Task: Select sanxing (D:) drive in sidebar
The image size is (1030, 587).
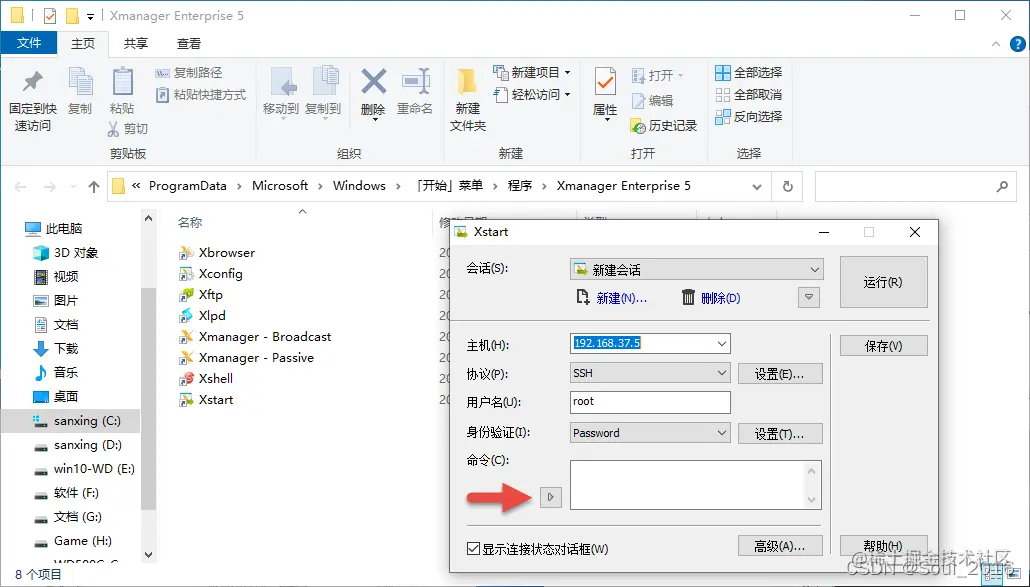Action: (x=78, y=445)
